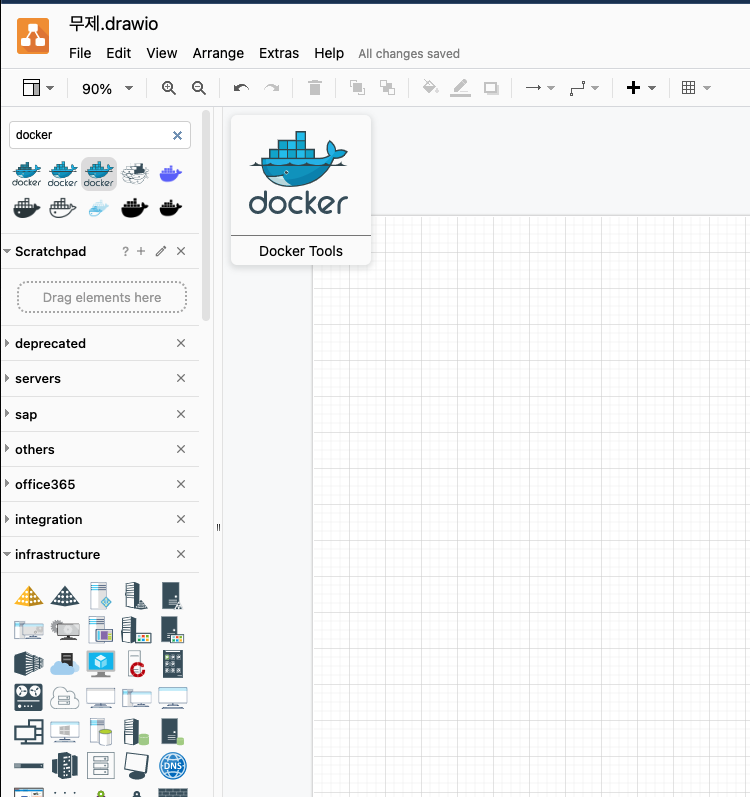Click the zoom in magnifier

click(169, 88)
